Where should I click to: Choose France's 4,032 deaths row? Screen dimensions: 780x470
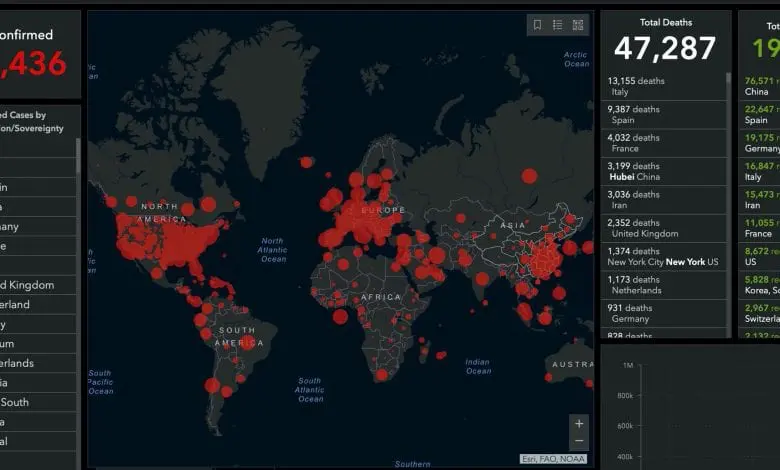[665, 143]
